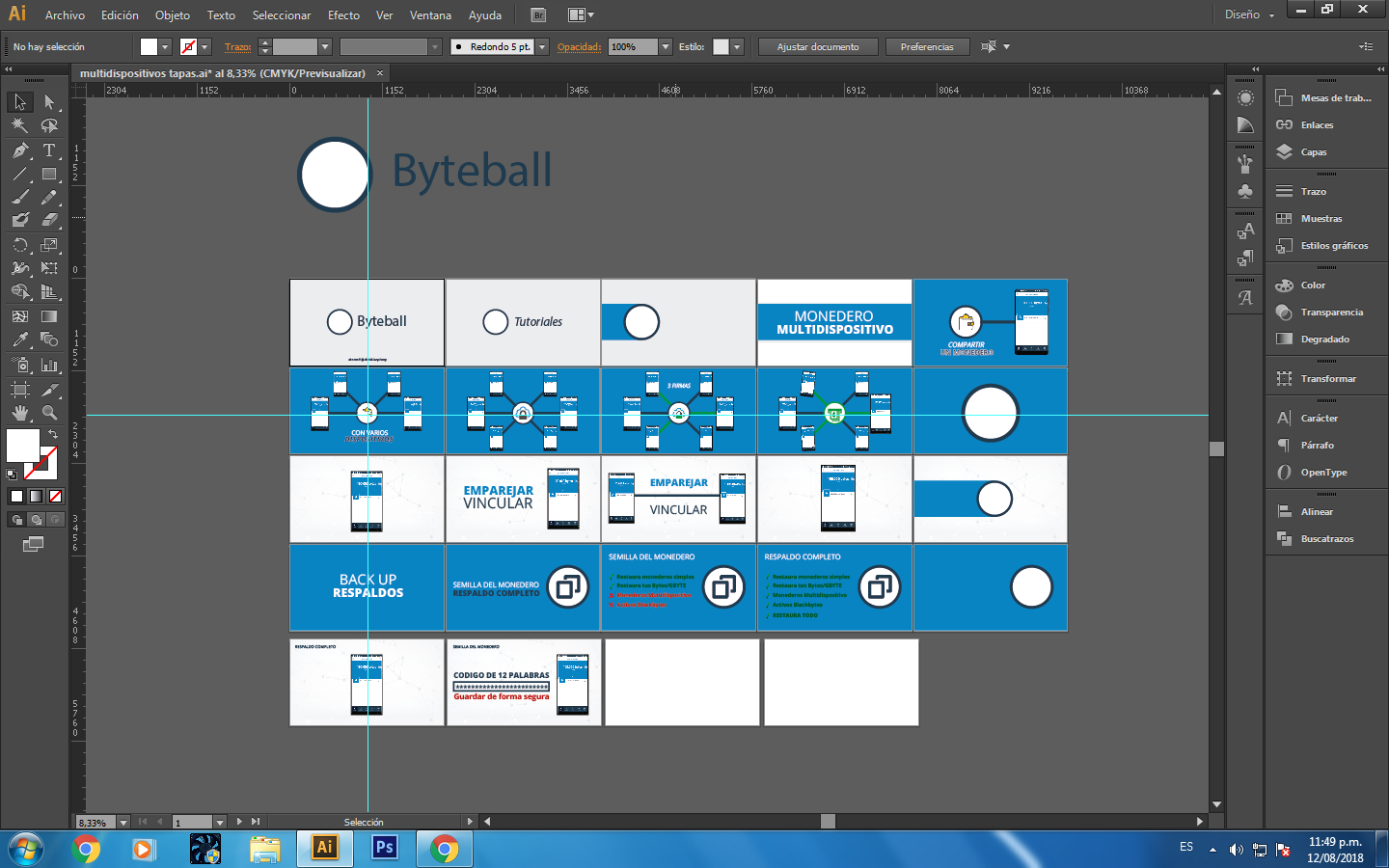Open File Explorer from the taskbar
1389x868 pixels.
pos(264,849)
